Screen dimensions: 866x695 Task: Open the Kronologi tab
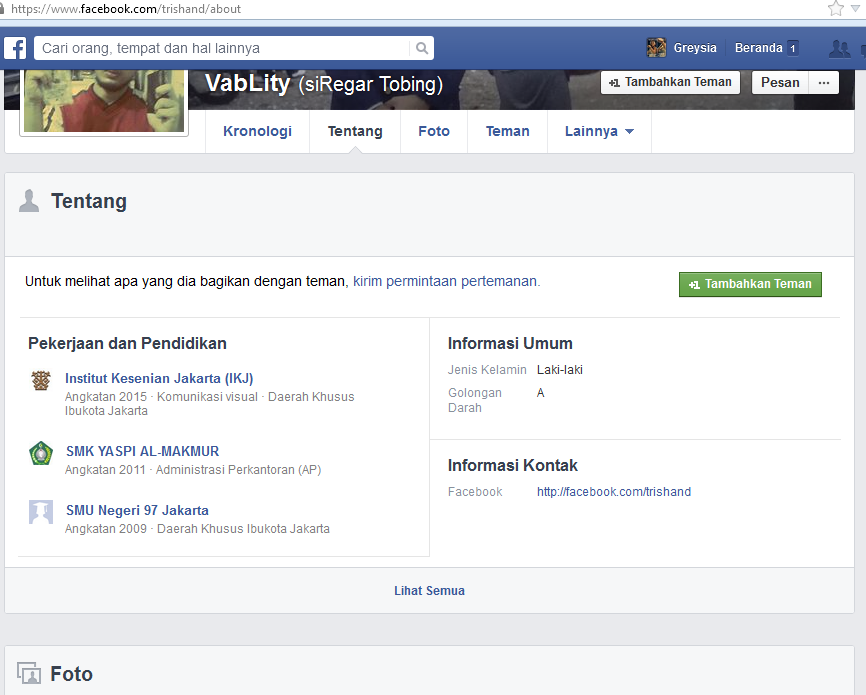[x=257, y=131]
